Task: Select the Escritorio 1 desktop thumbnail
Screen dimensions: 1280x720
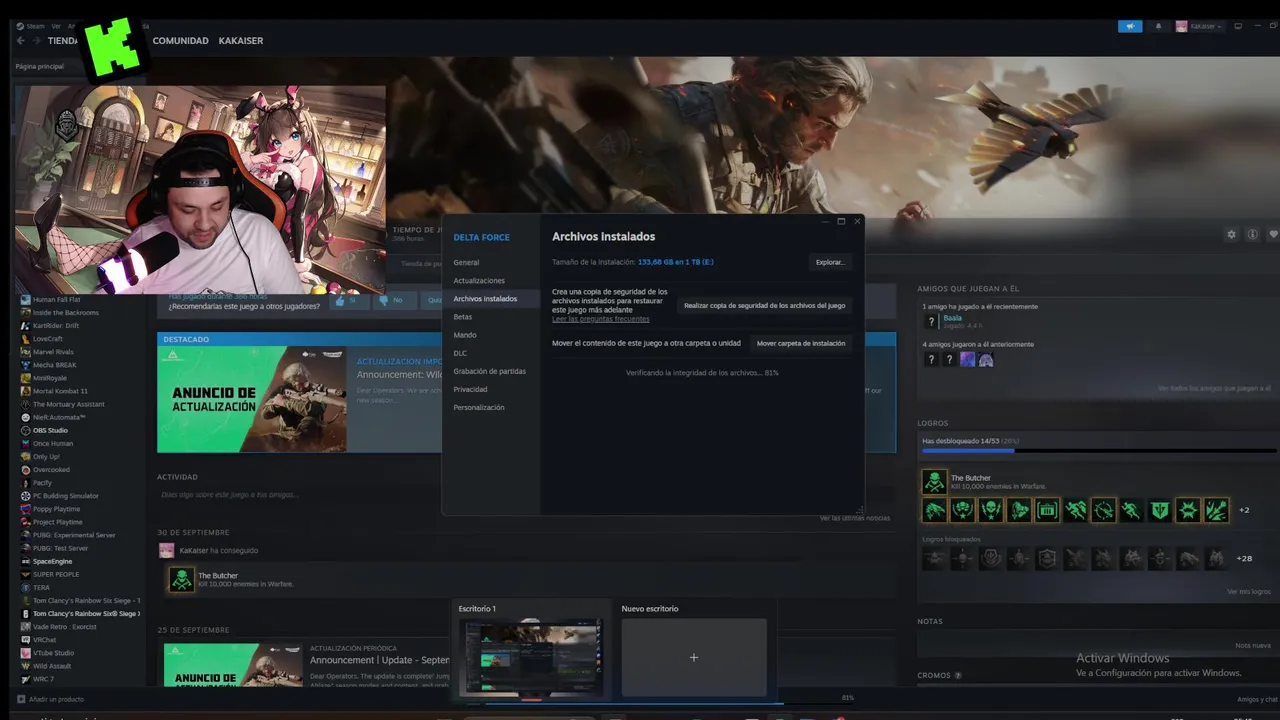Action: click(x=531, y=657)
